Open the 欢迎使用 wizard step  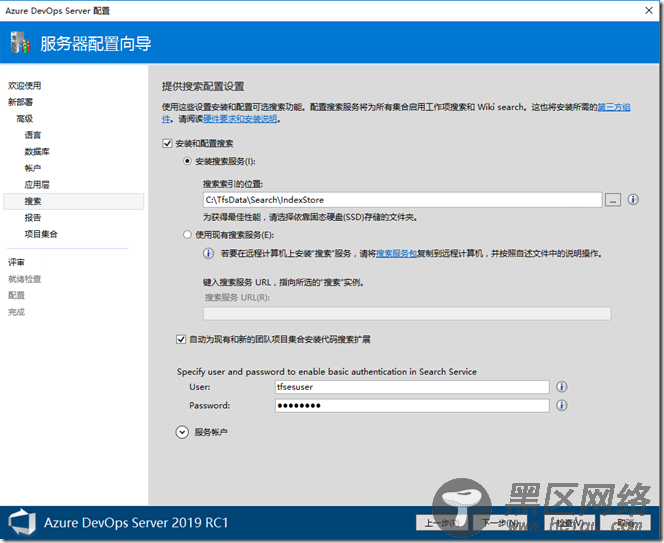[25, 86]
